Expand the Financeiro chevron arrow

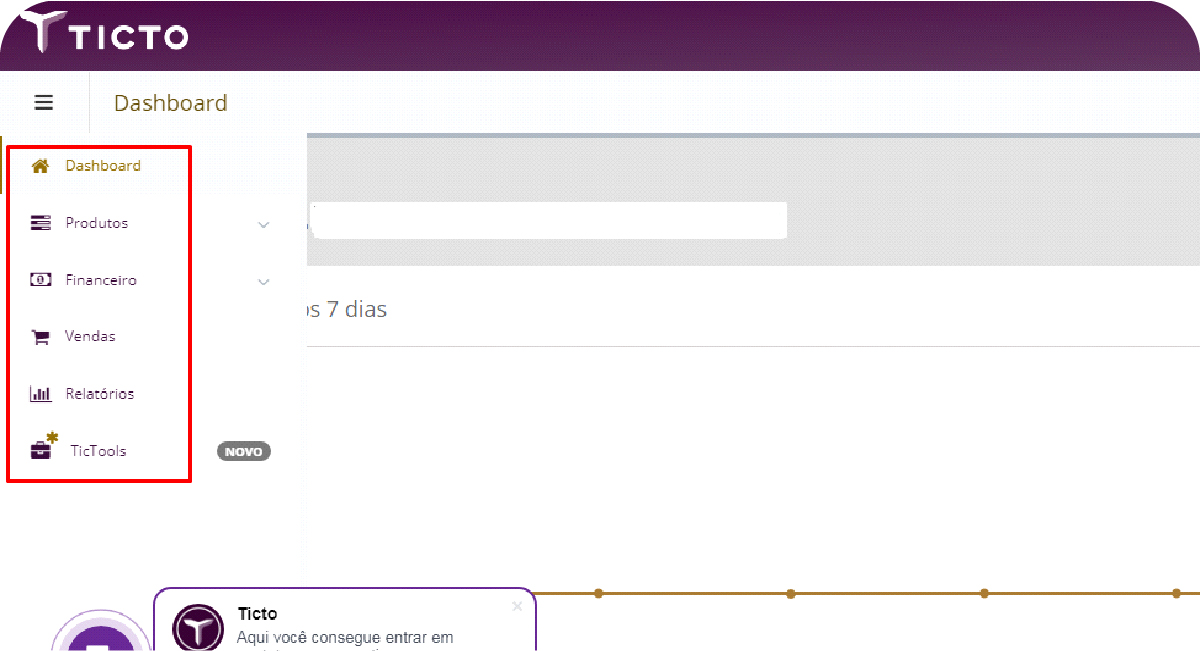pos(264,281)
